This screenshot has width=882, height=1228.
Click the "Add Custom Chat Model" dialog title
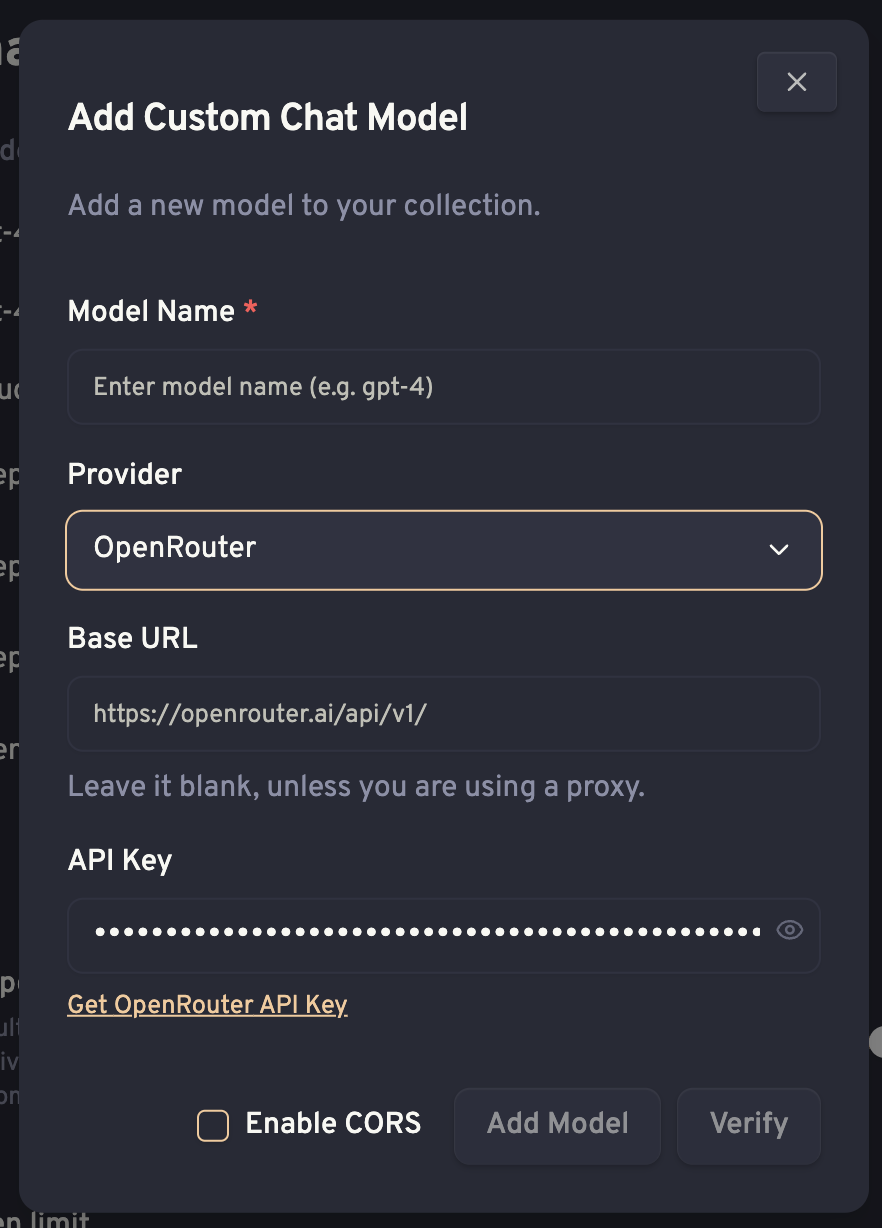(268, 118)
